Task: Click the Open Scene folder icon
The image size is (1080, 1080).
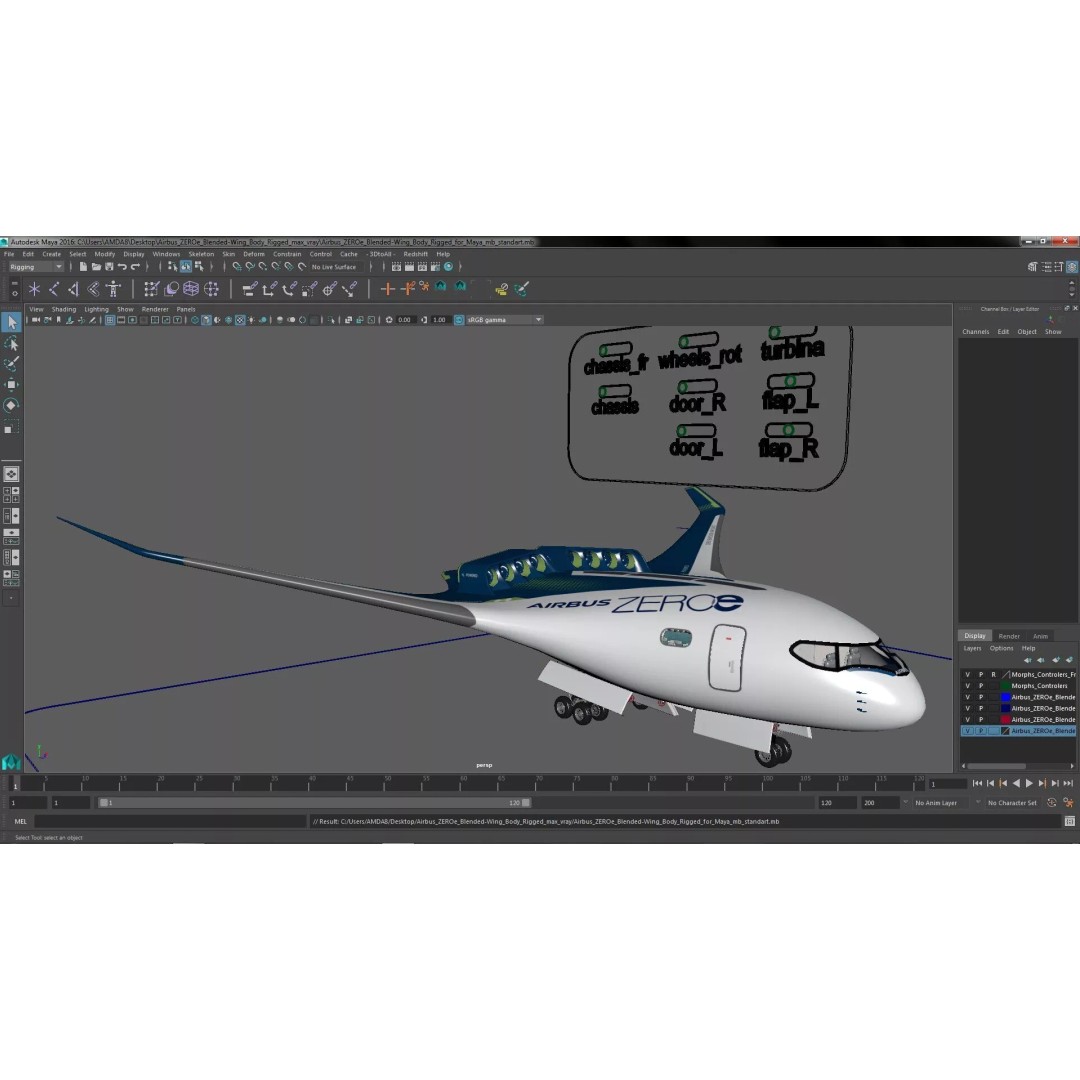Action: click(x=96, y=267)
